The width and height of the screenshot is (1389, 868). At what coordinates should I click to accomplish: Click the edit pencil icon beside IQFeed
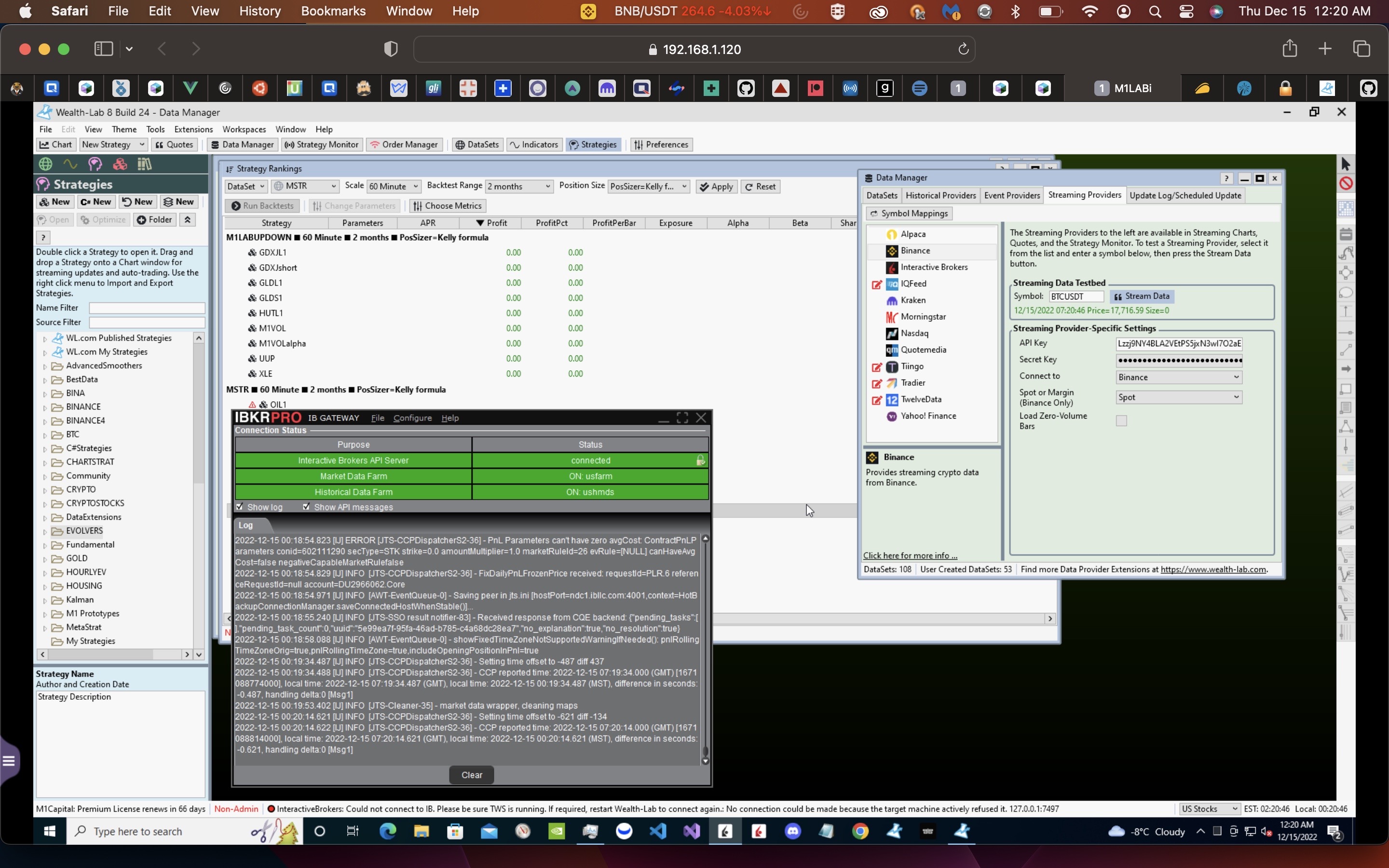pos(876,284)
